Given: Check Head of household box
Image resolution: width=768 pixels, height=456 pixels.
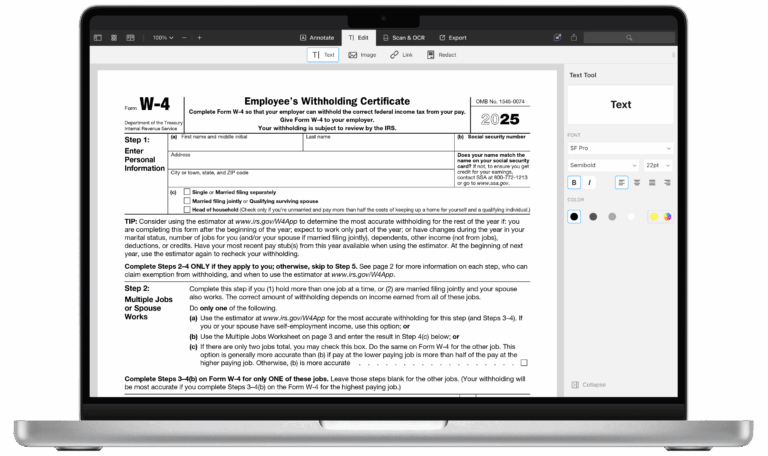Looking at the screenshot, I should 187,210.
